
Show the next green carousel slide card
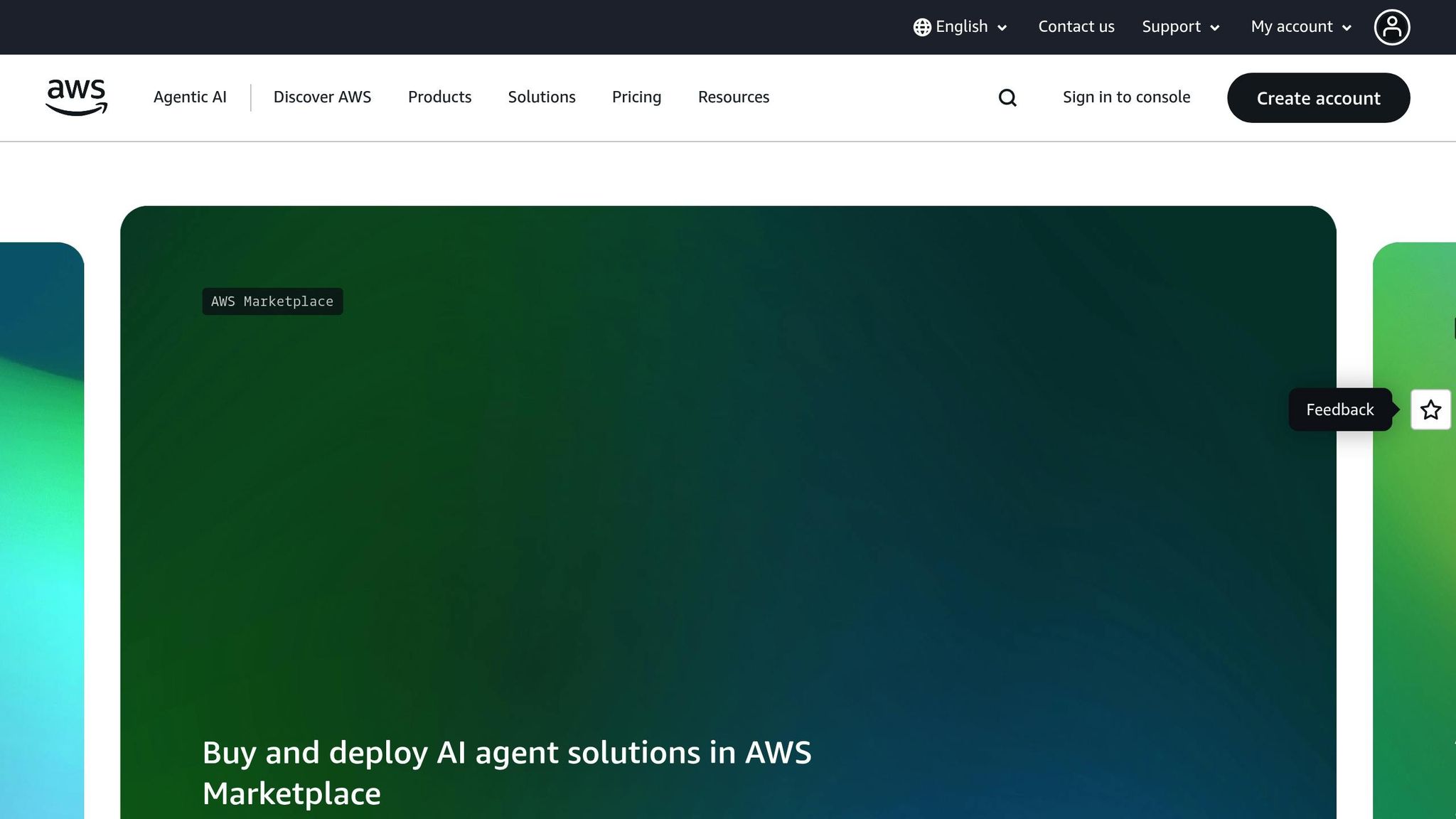(1414, 530)
